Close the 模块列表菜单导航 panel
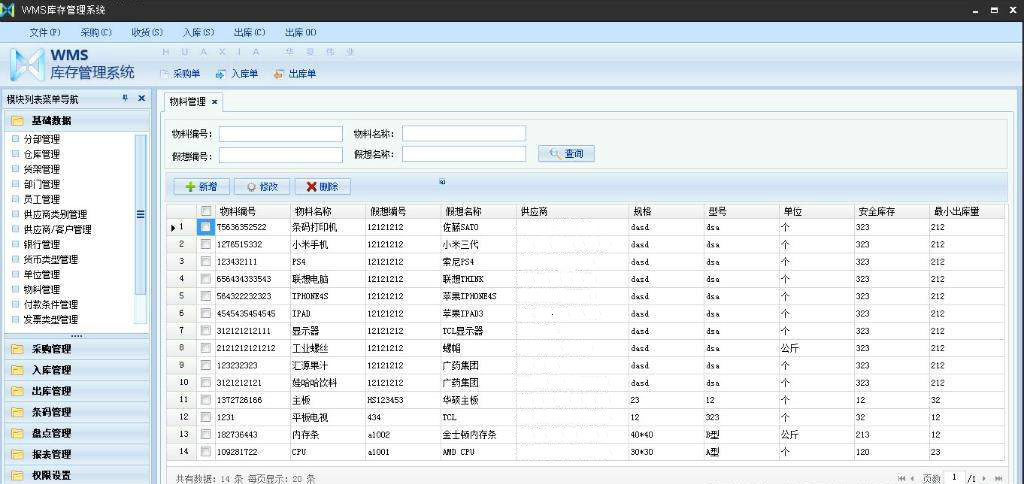This screenshot has height=484, width=1024. click(x=141, y=98)
